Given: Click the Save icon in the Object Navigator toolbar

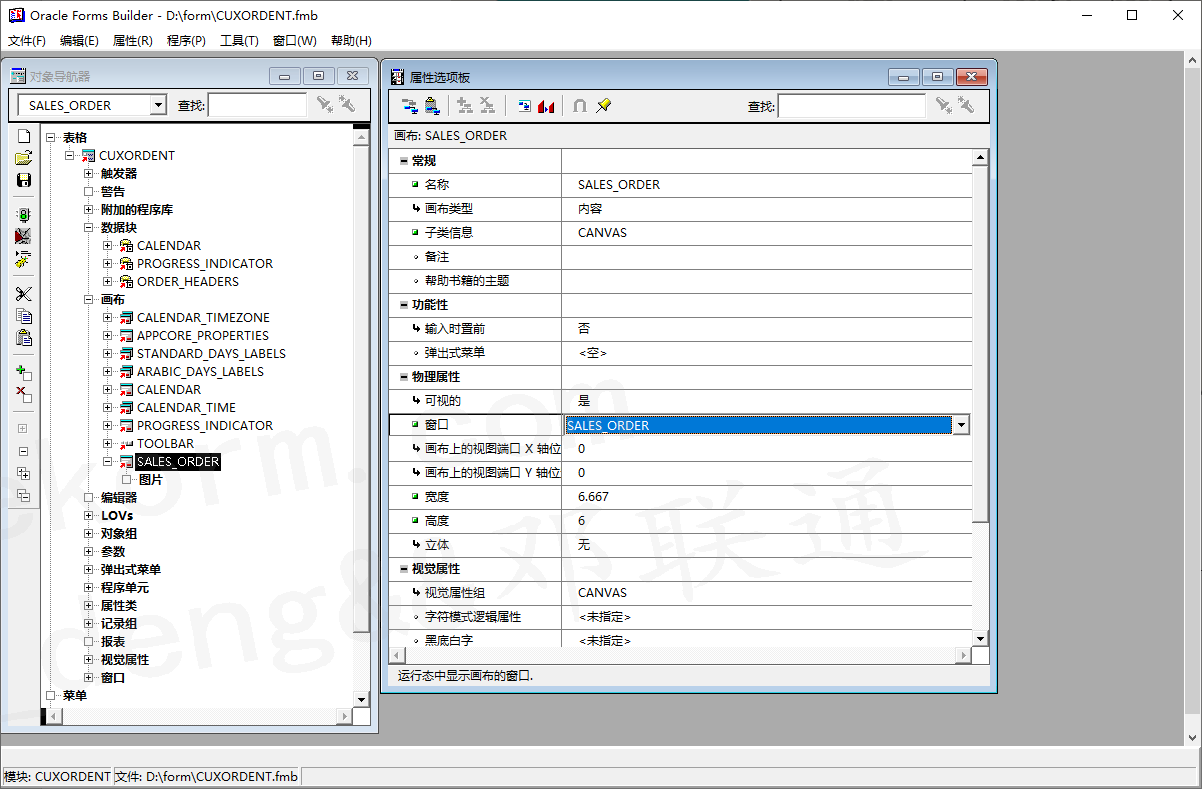Looking at the screenshot, I should 23,180.
